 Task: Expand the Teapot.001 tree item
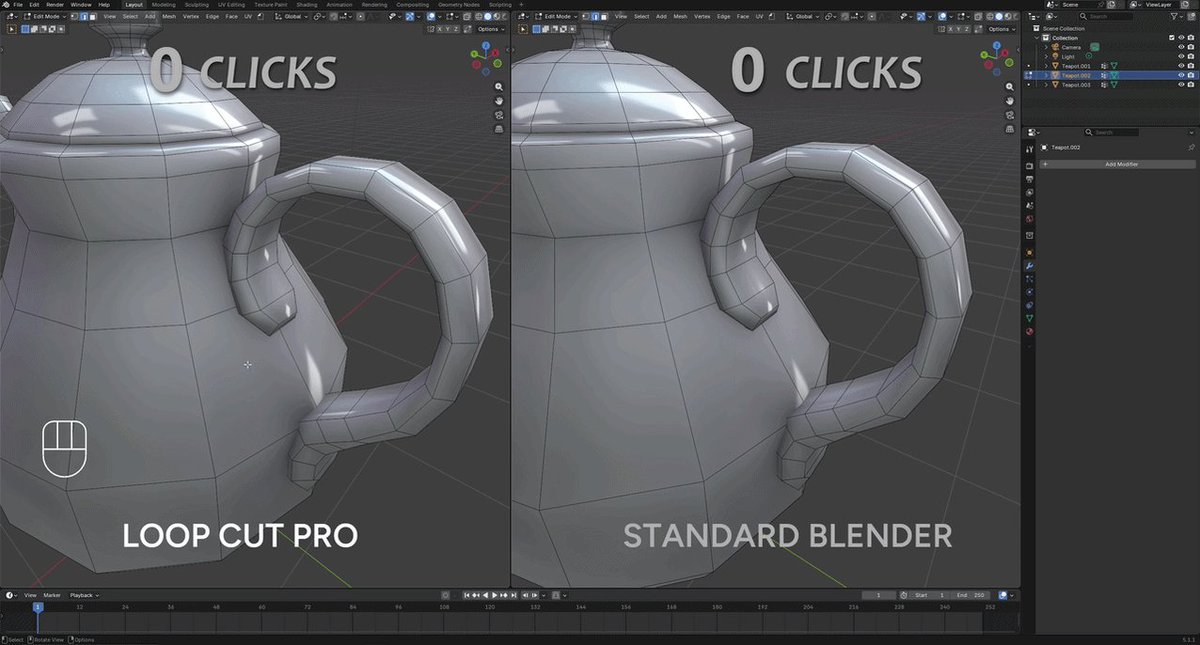click(1046, 66)
